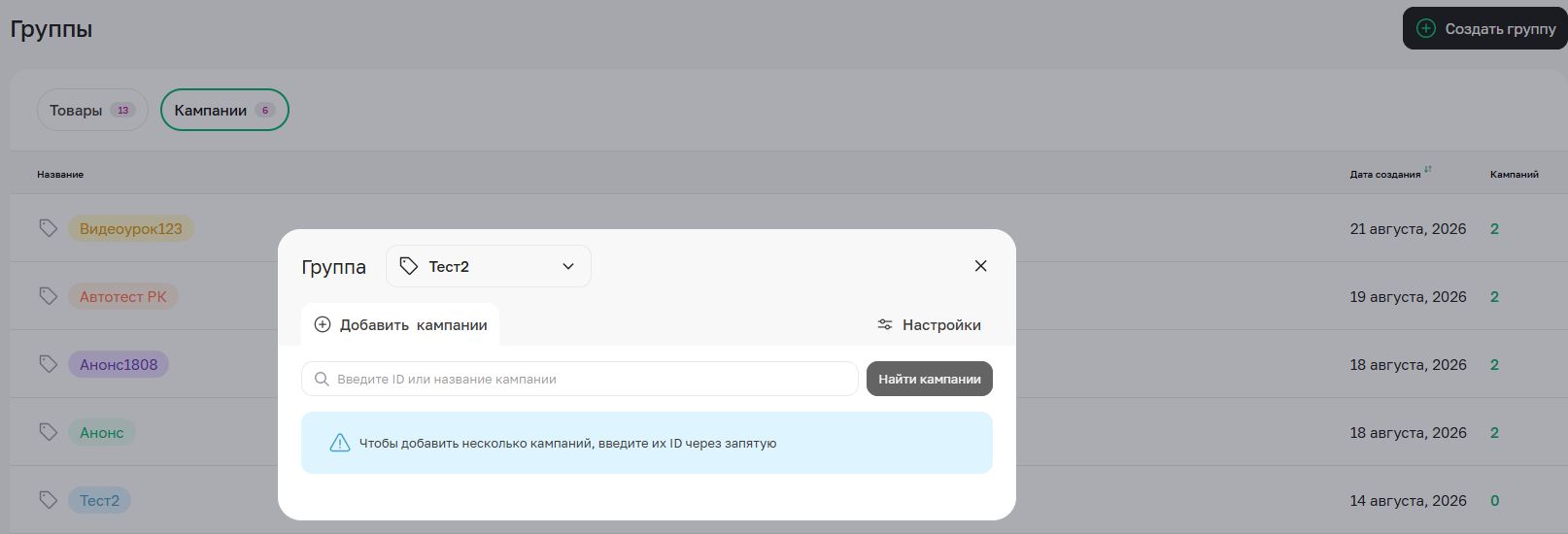Open the Тест2 group dropdown
This screenshot has width=1568, height=534.
pos(489,266)
